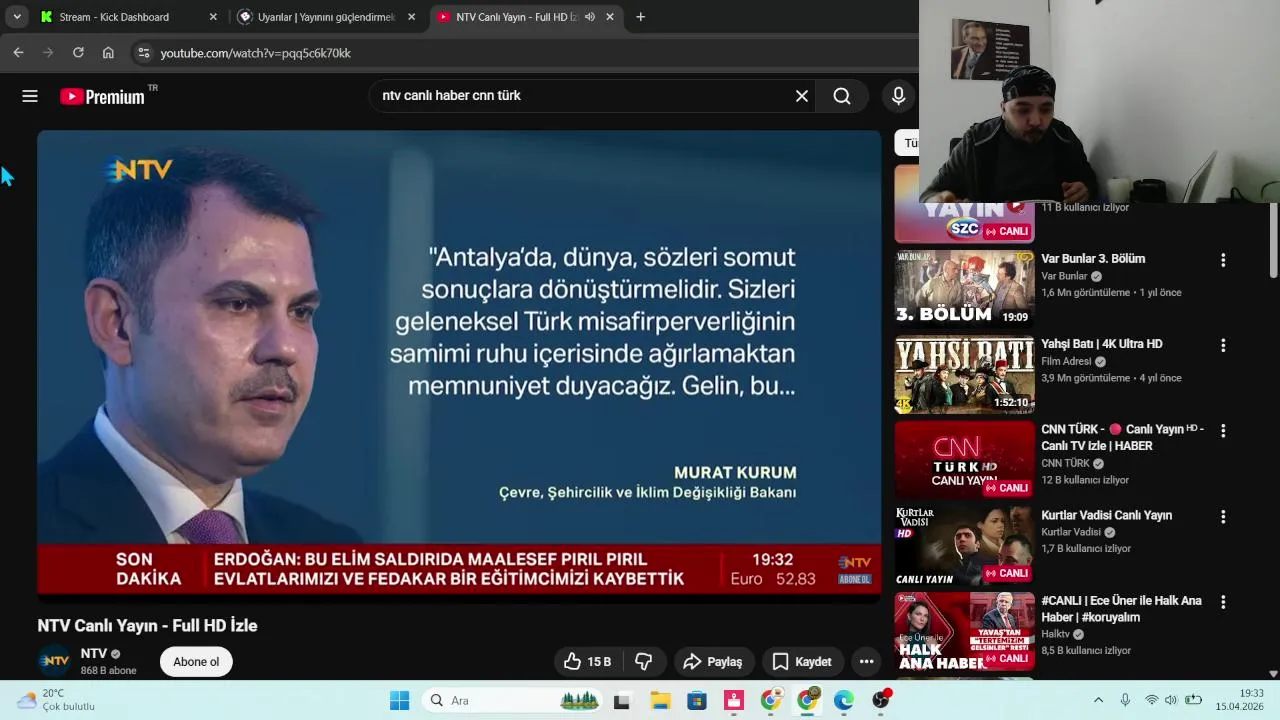Focus the YouTube search input field
The width and height of the screenshot is (1280, 720).
point(580,96)
